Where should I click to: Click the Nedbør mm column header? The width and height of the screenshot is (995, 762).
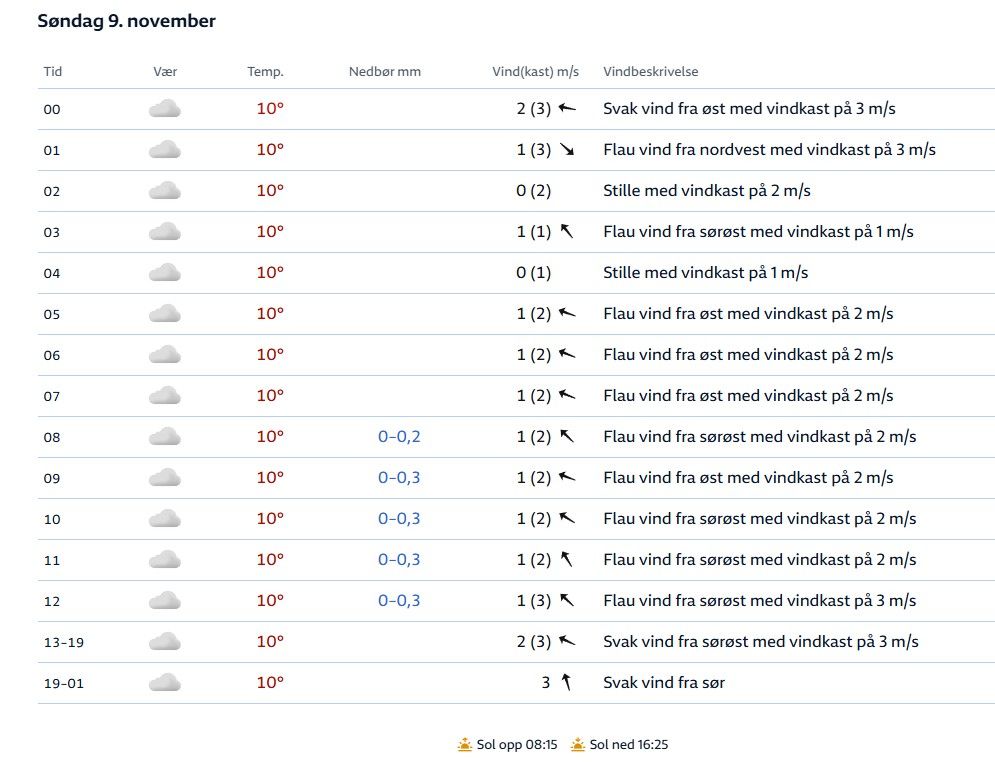pos(385,72)
